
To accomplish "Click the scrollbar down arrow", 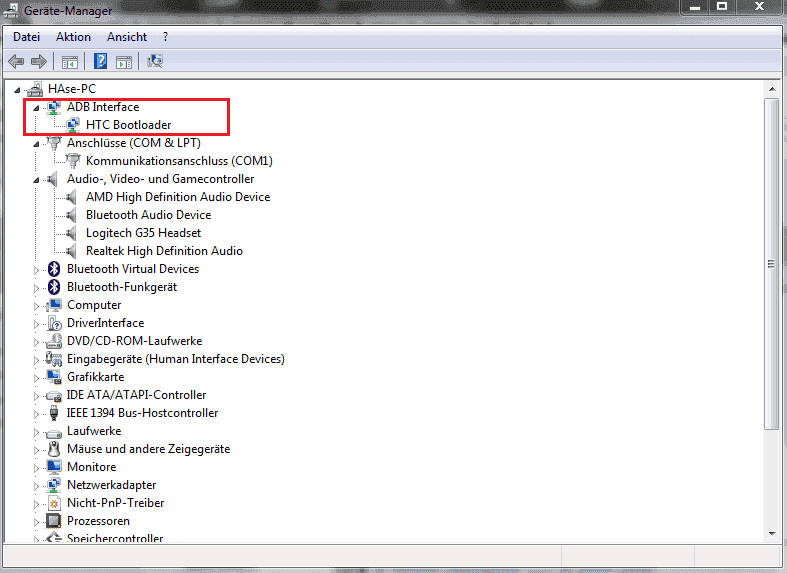I will point(771,534).
